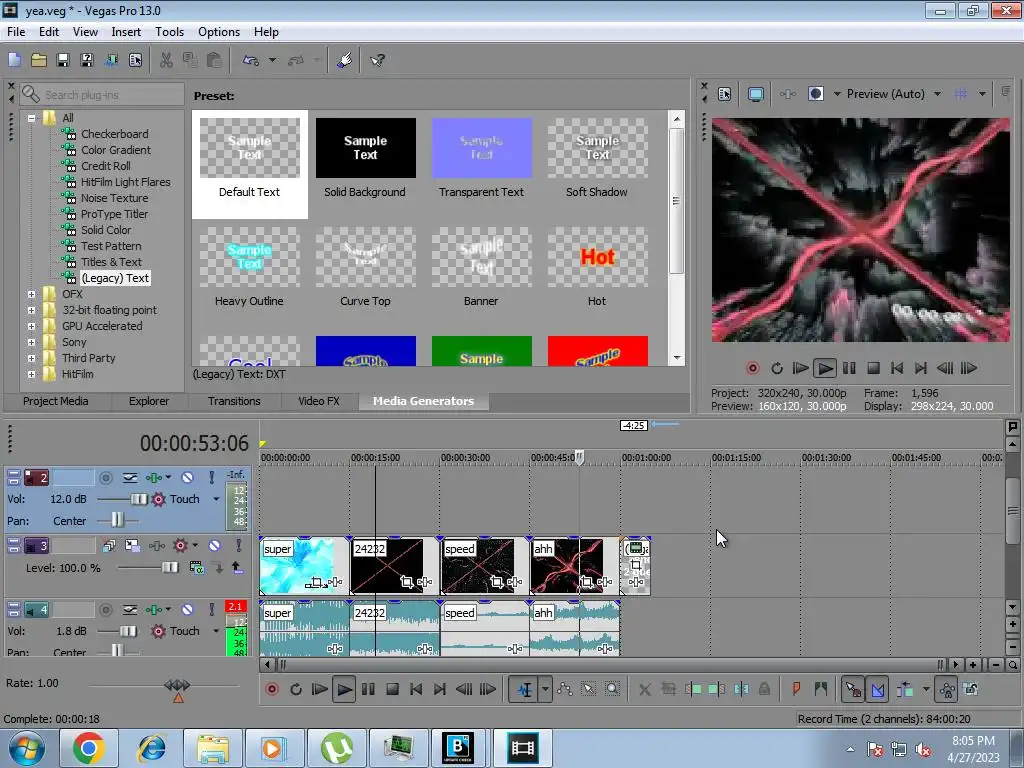Switch to the Video FX tab
This screenshot has height=768, width=1024.
pos(319,401)
